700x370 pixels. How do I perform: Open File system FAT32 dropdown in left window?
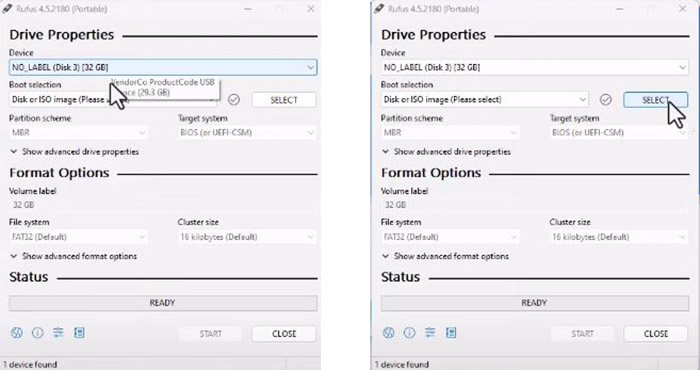point(78,237)
